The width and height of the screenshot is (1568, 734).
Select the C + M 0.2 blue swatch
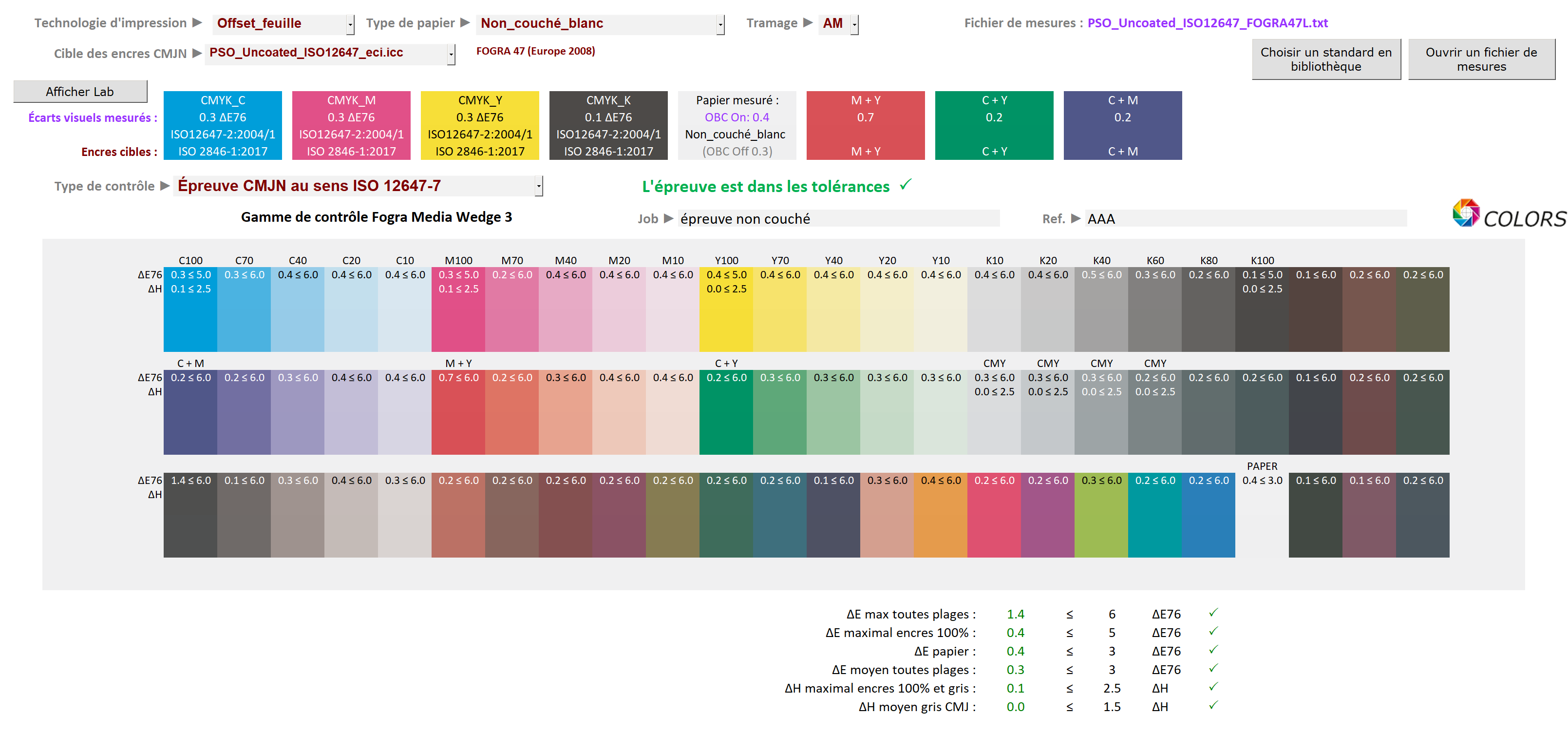[x=1122, y=125]
